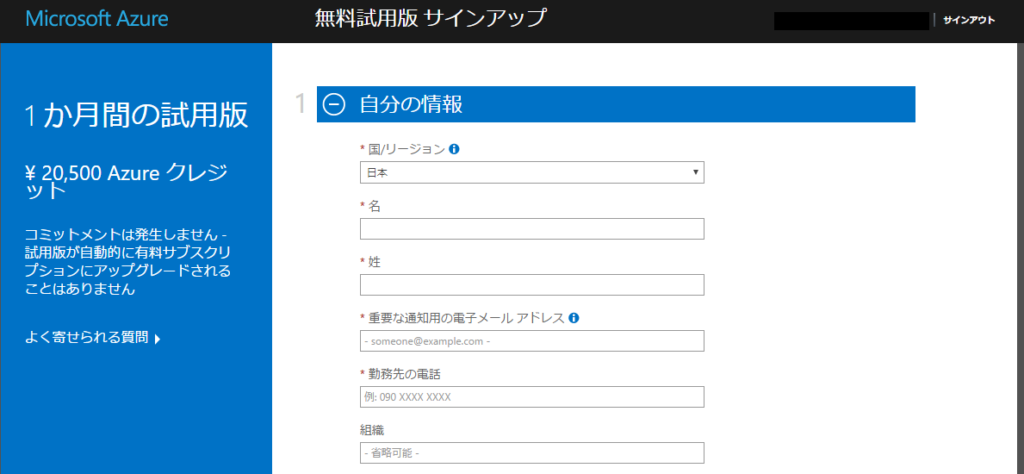1024x474 pixels.
Task: Click the 自分の情報 section header title
Action: [410, 104]
